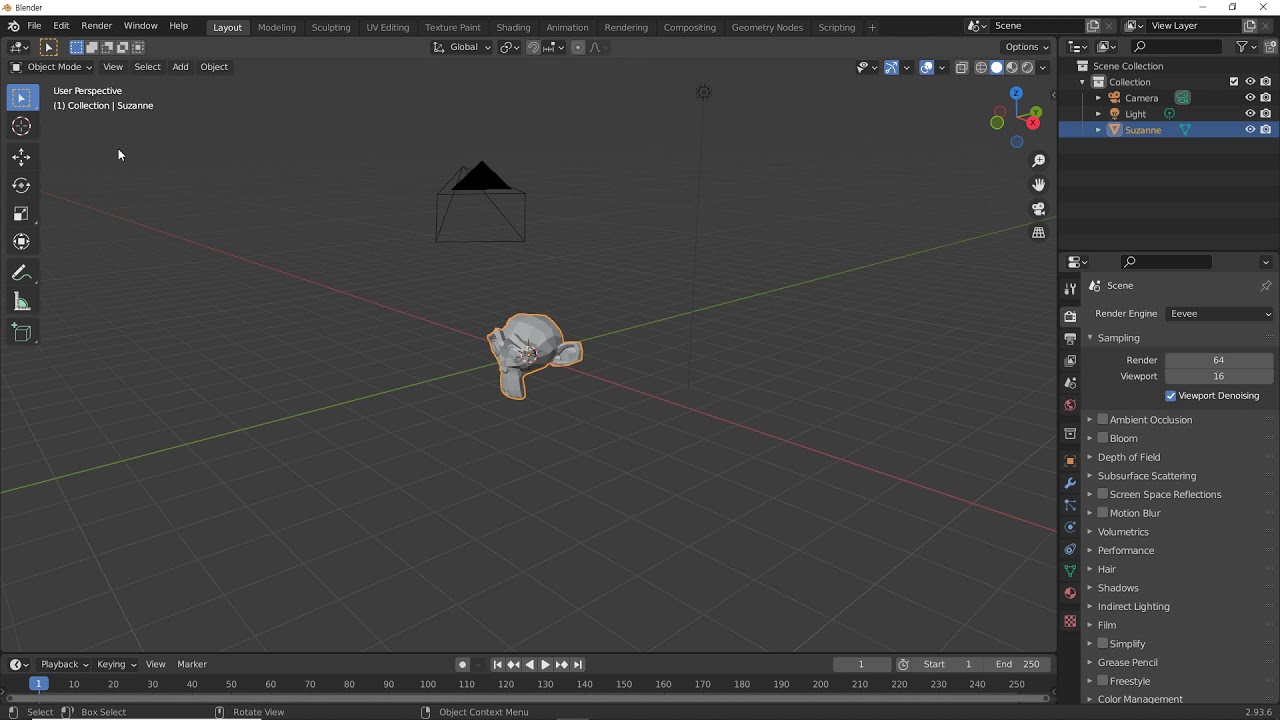The width and height of the screenshot is (1280, 720).
Task: Click the outliner search field
Action: [1177, 46]
